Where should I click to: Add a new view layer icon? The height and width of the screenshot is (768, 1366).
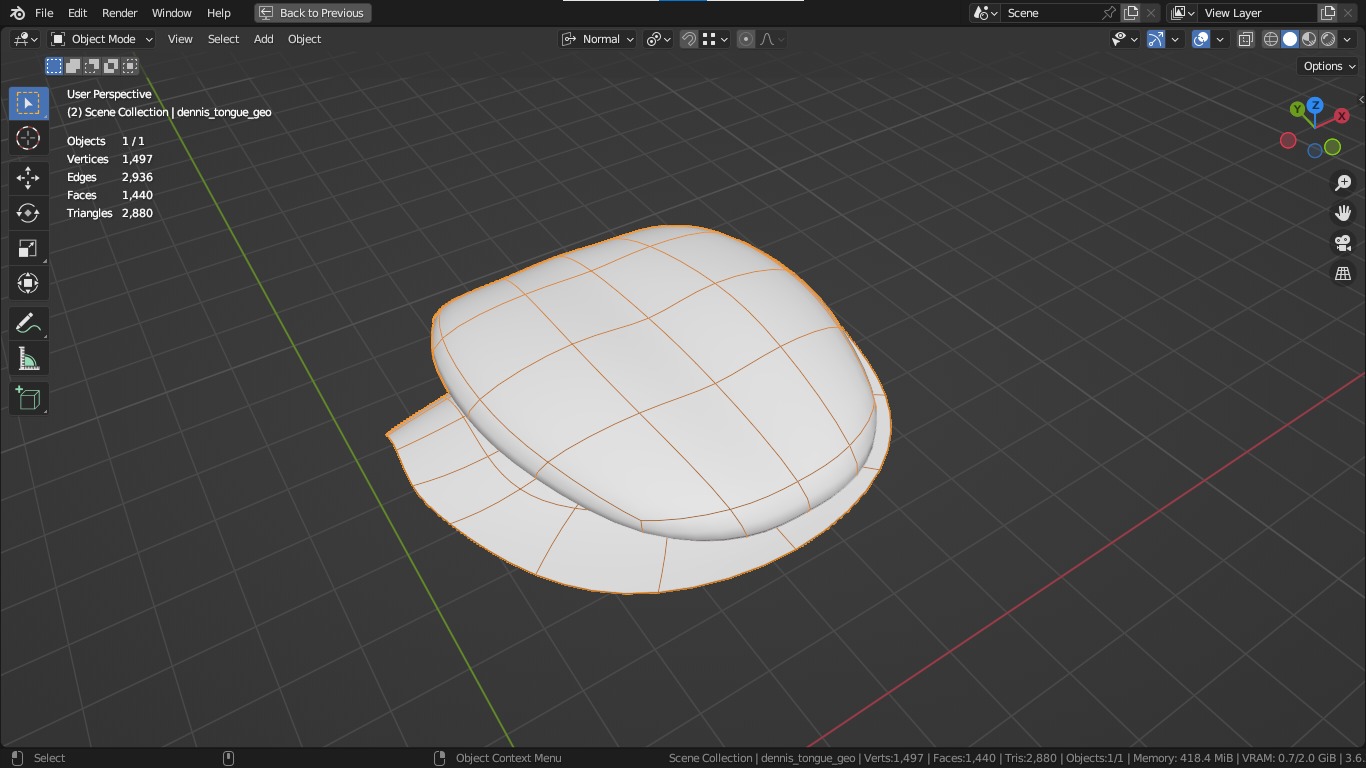click(x=1328, y=13)
